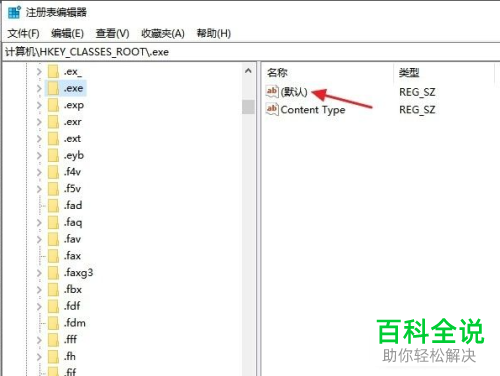Viewport: 500px width, 376px height.
Task: Expand the .ext key
Action: [39, 139]
